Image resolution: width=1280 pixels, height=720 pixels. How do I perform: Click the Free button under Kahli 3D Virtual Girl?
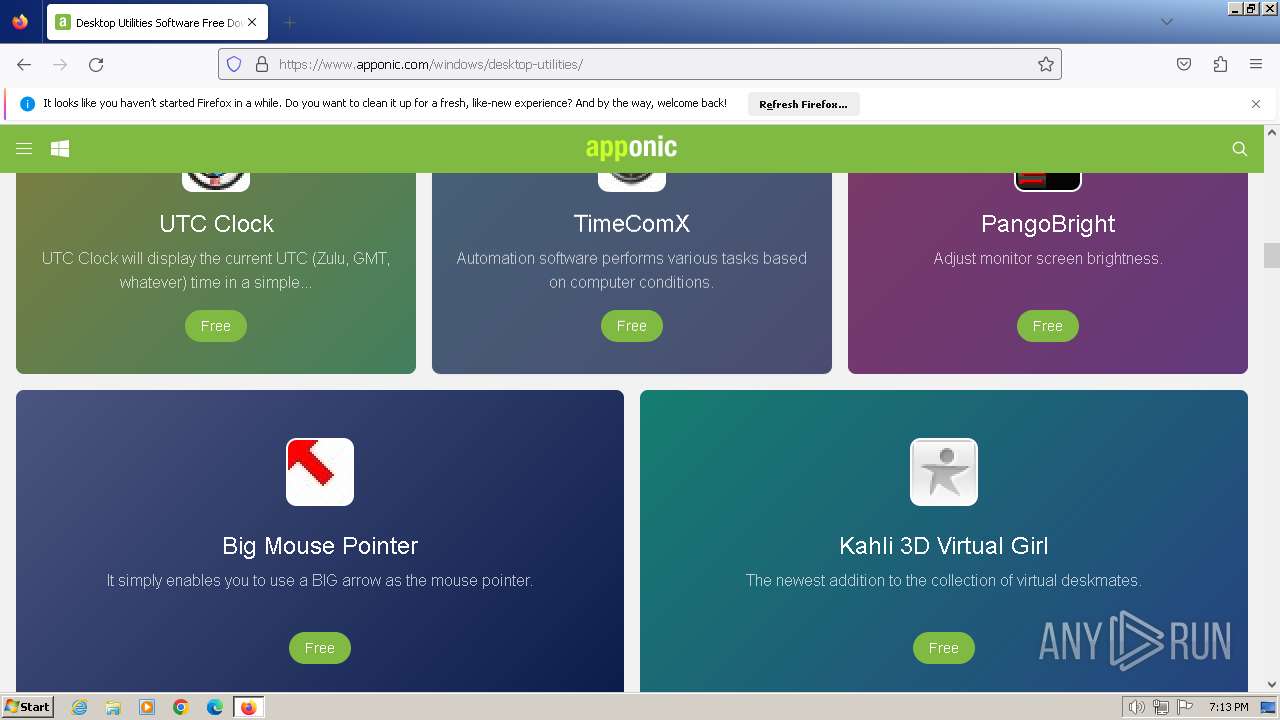(x=944, y=648)
